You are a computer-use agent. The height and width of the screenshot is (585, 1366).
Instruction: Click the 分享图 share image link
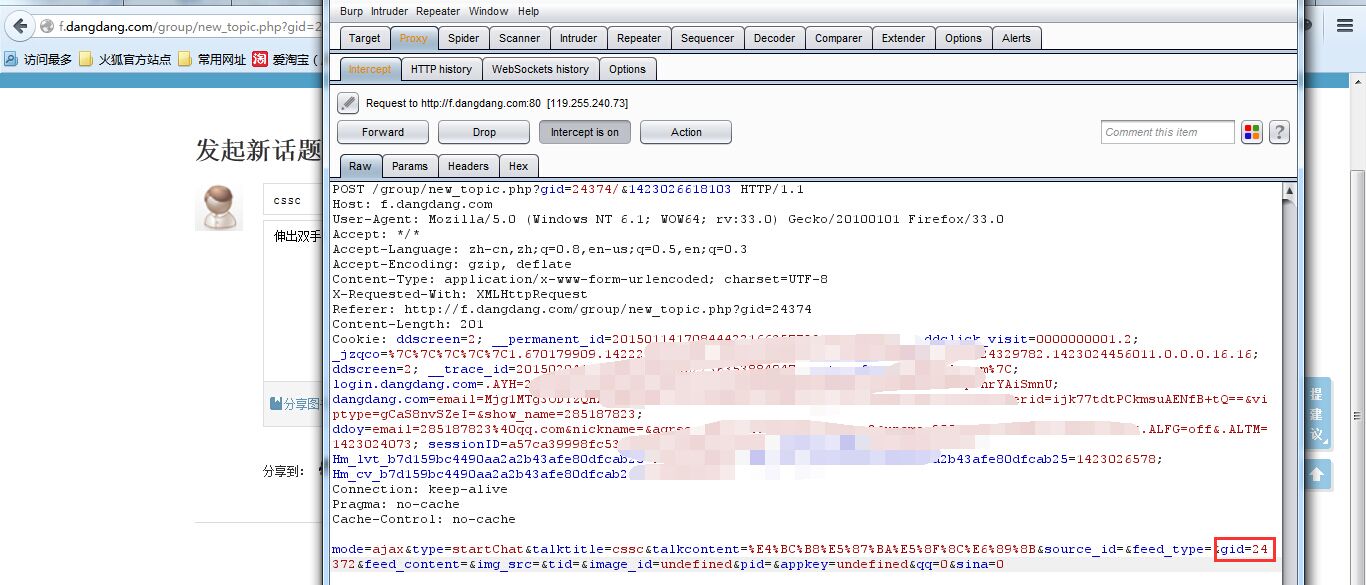coord(295,404)
